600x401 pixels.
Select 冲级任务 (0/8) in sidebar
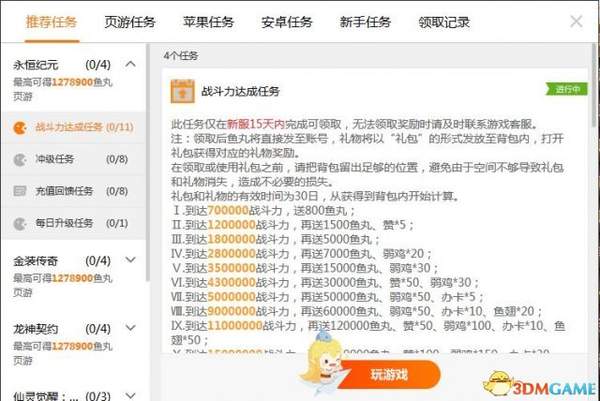(x=74, y=159)
